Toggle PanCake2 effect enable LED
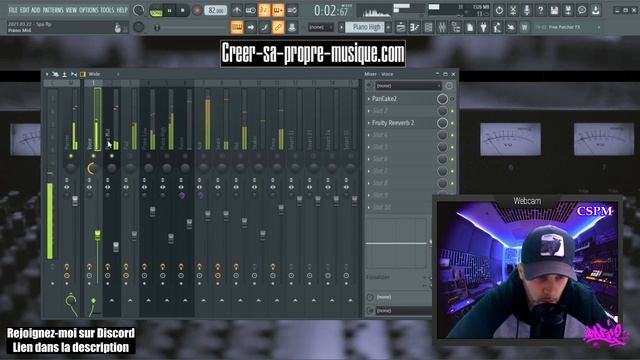Image resolution: width=640 pixels, height=360 pixels. point(452,99)
